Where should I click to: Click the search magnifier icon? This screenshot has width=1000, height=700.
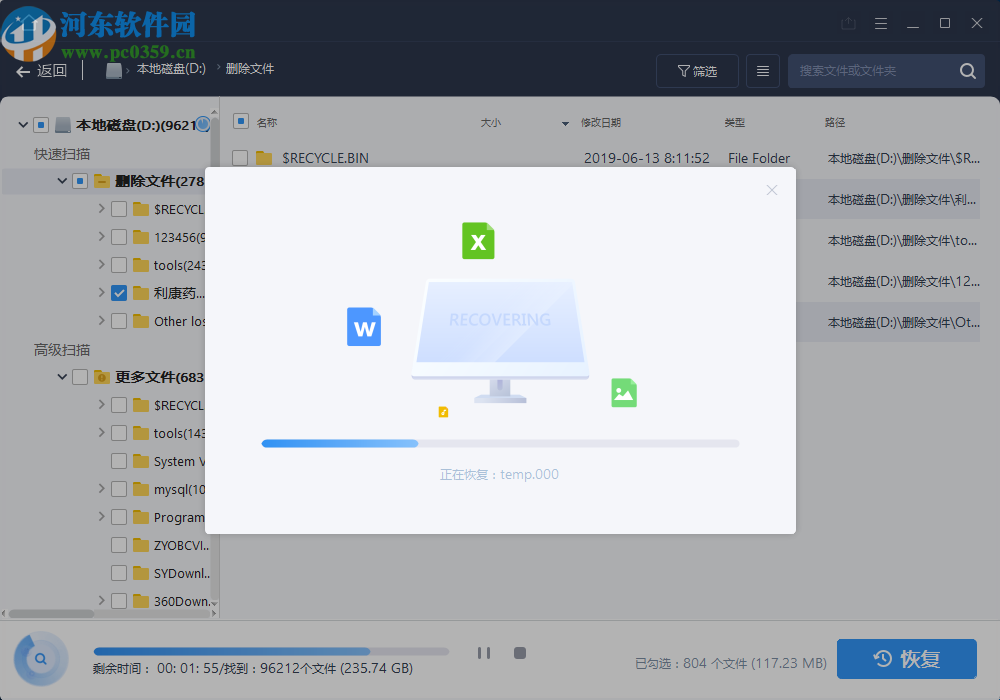(966, 71)
